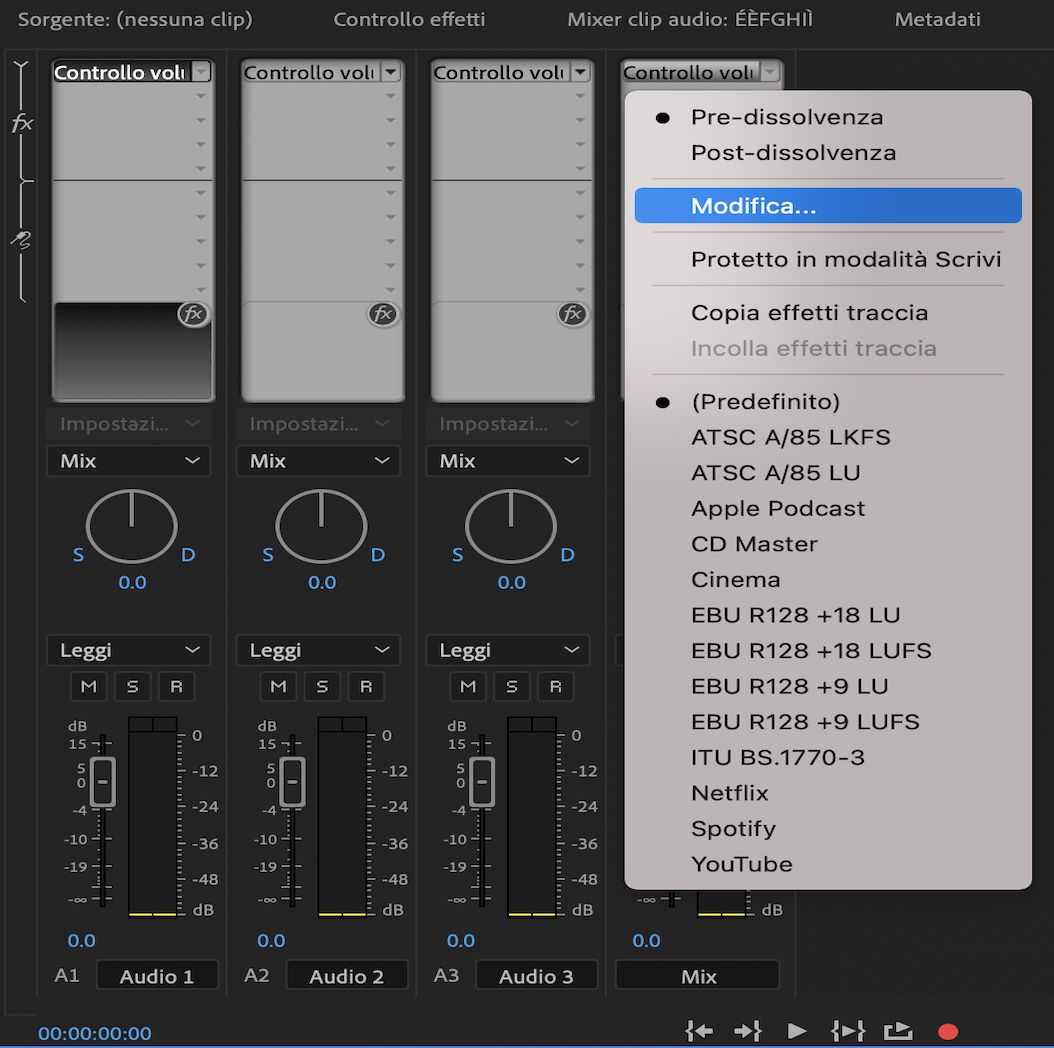Click the go to in point transport icon
Screen dimensions: 1054x1048
699,1031
